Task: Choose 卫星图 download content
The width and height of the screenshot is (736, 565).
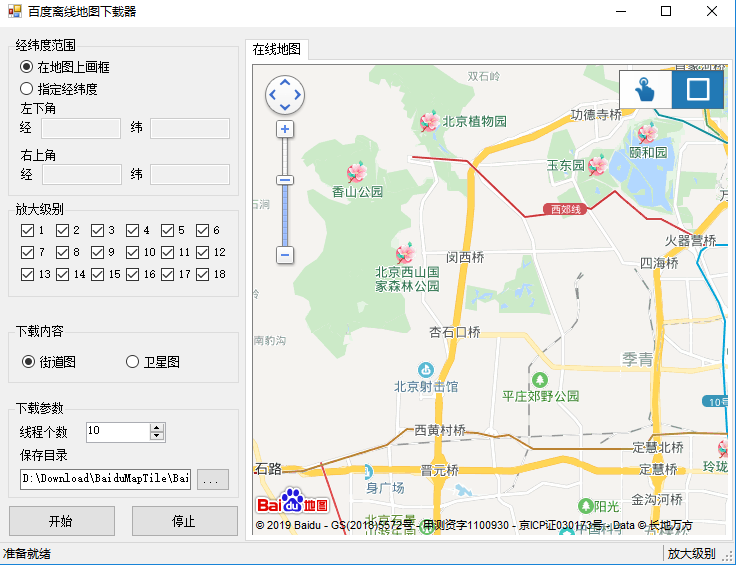Action: pyautogui.click(x=153, y=362)
